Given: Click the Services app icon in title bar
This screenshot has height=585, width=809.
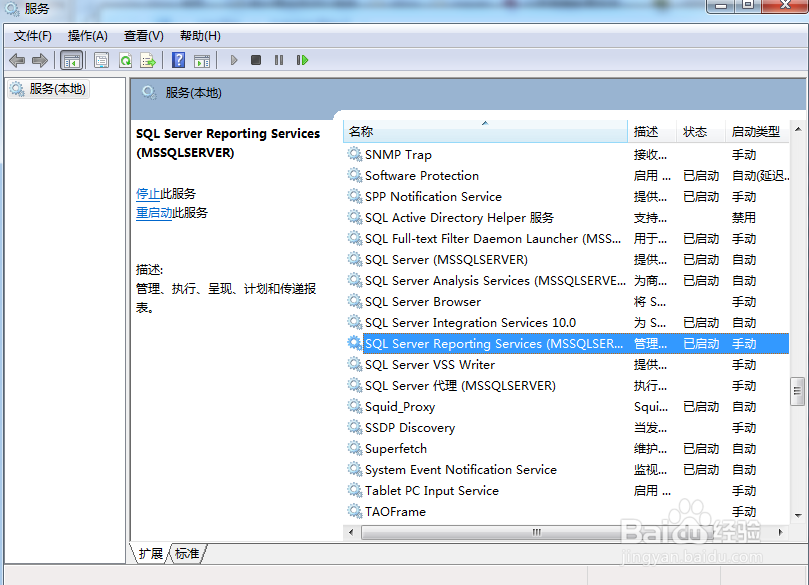Looking at the screenshot, I should [x=12, y=8].
